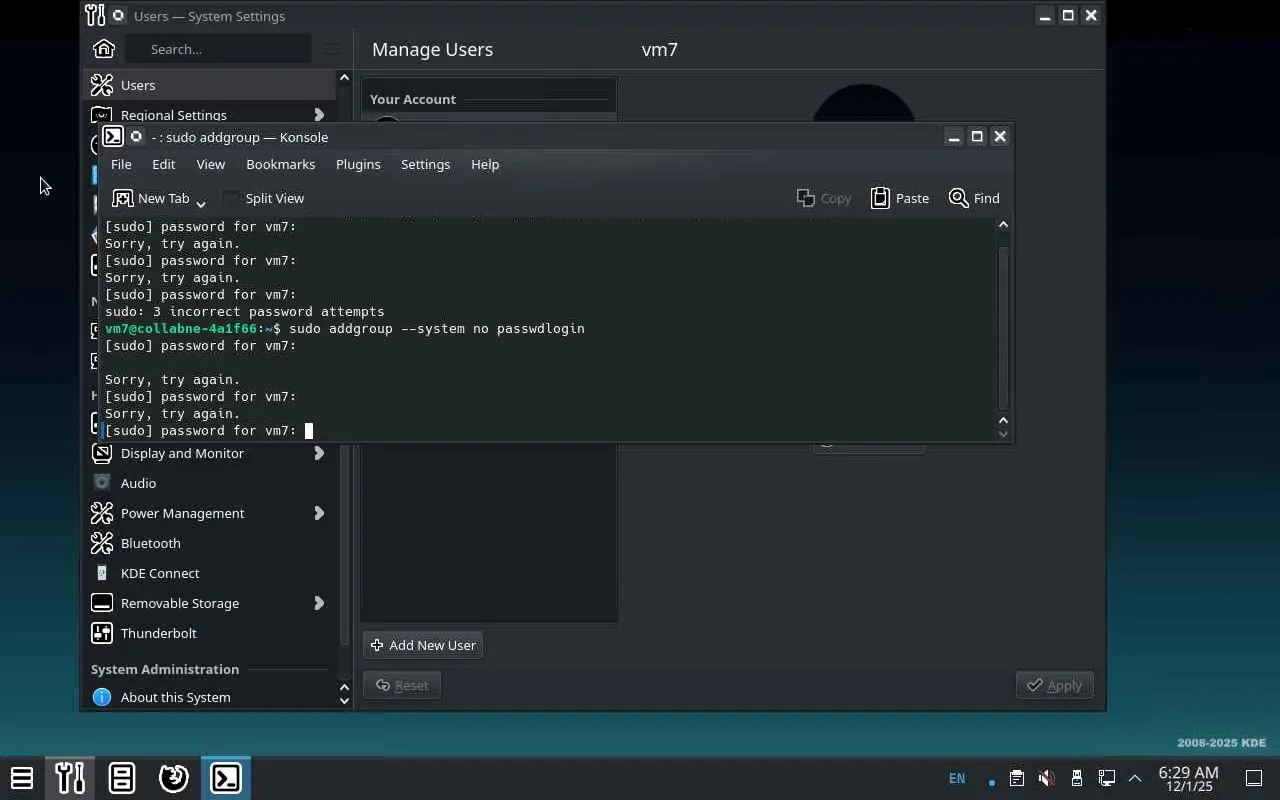Screen dimensions: 1280x800
Task: Select the Users entry in the sidebar
Action: pyautogui.click(x=210, y=85)
